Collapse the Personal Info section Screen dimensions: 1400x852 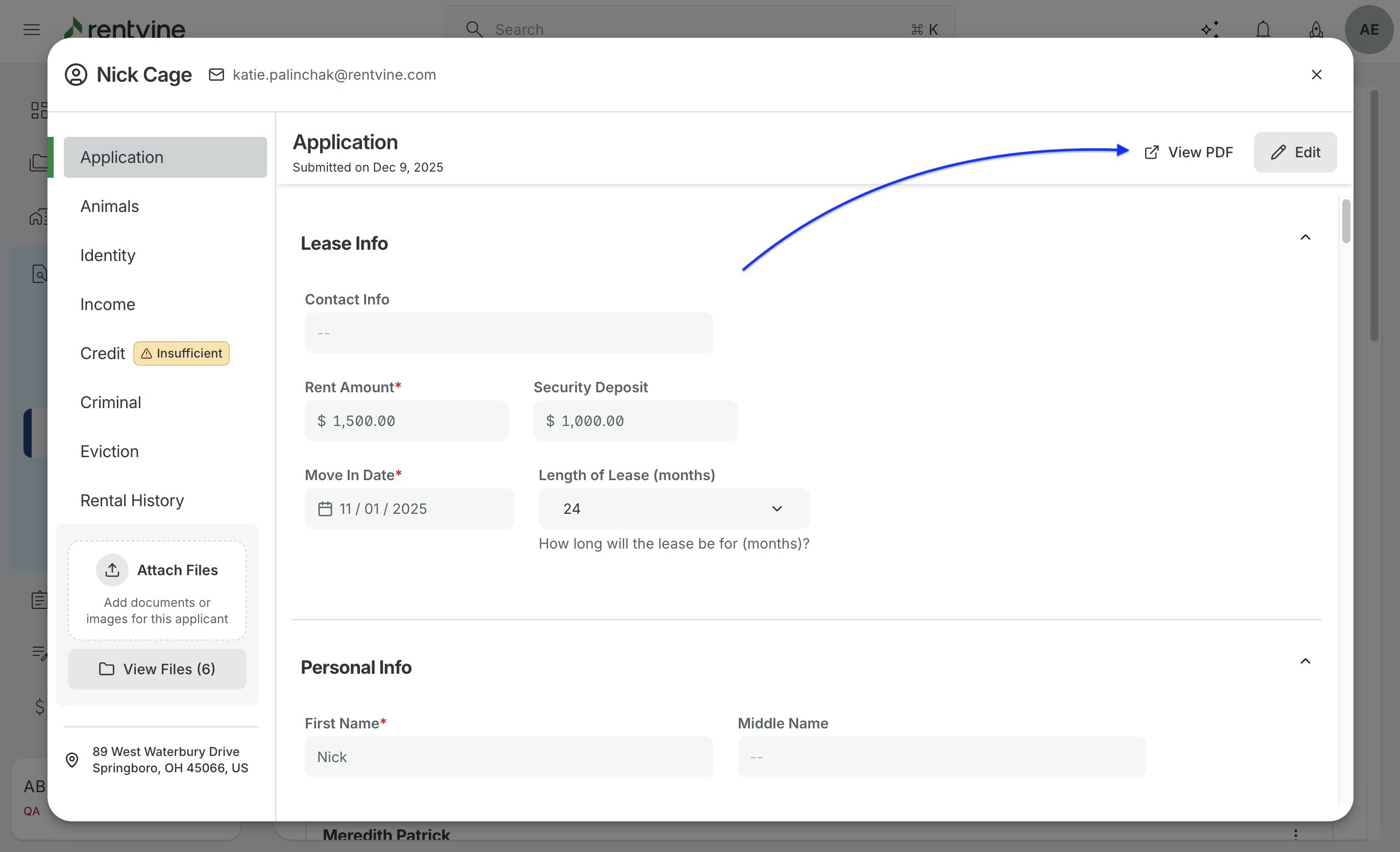click(1305, 661)
